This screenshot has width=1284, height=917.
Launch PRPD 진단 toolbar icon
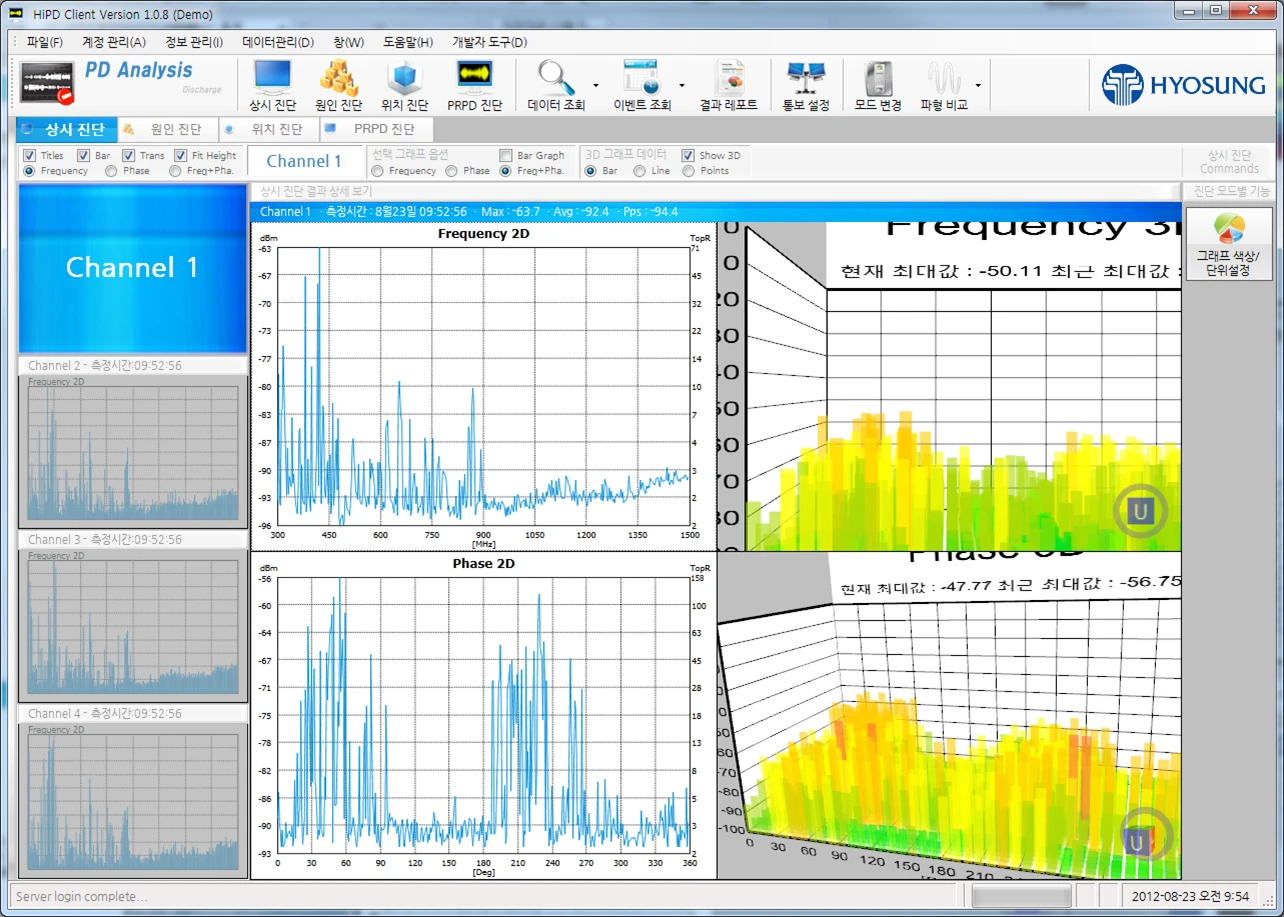click(x=474, y=85)
